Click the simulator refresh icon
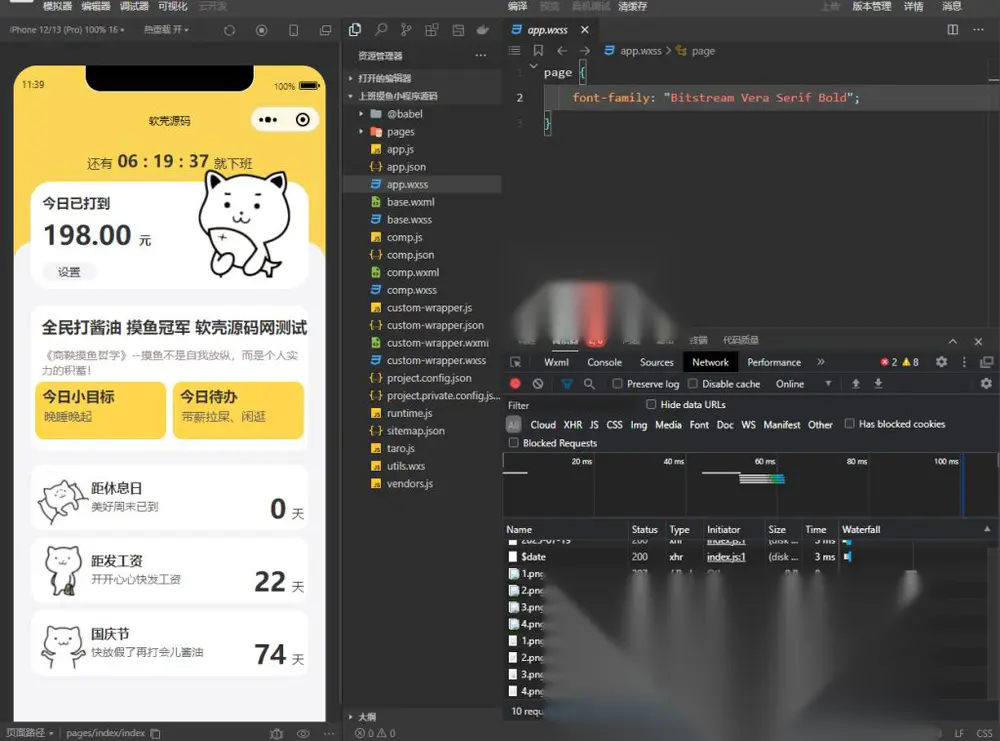Viewport: 1000px width, 741px height. tap(230, 30)
